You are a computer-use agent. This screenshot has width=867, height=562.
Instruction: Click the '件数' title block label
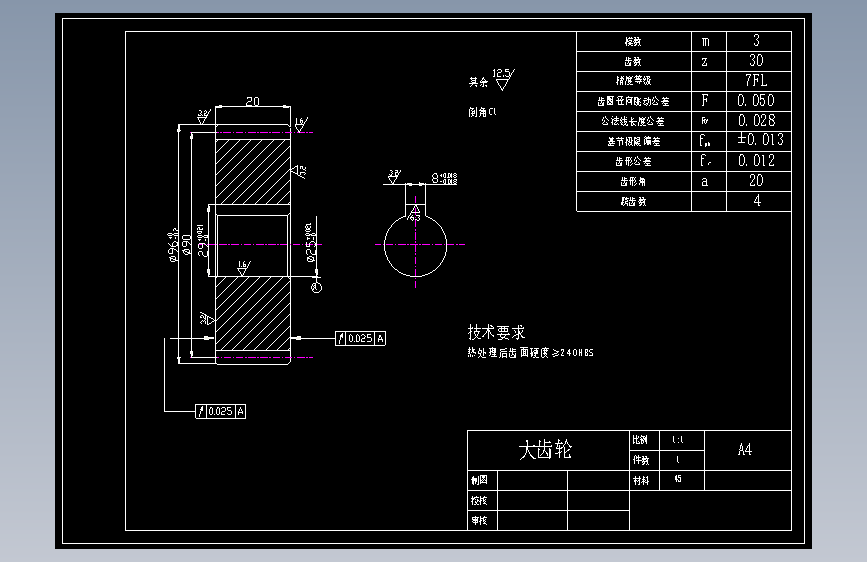coord(641,460)
